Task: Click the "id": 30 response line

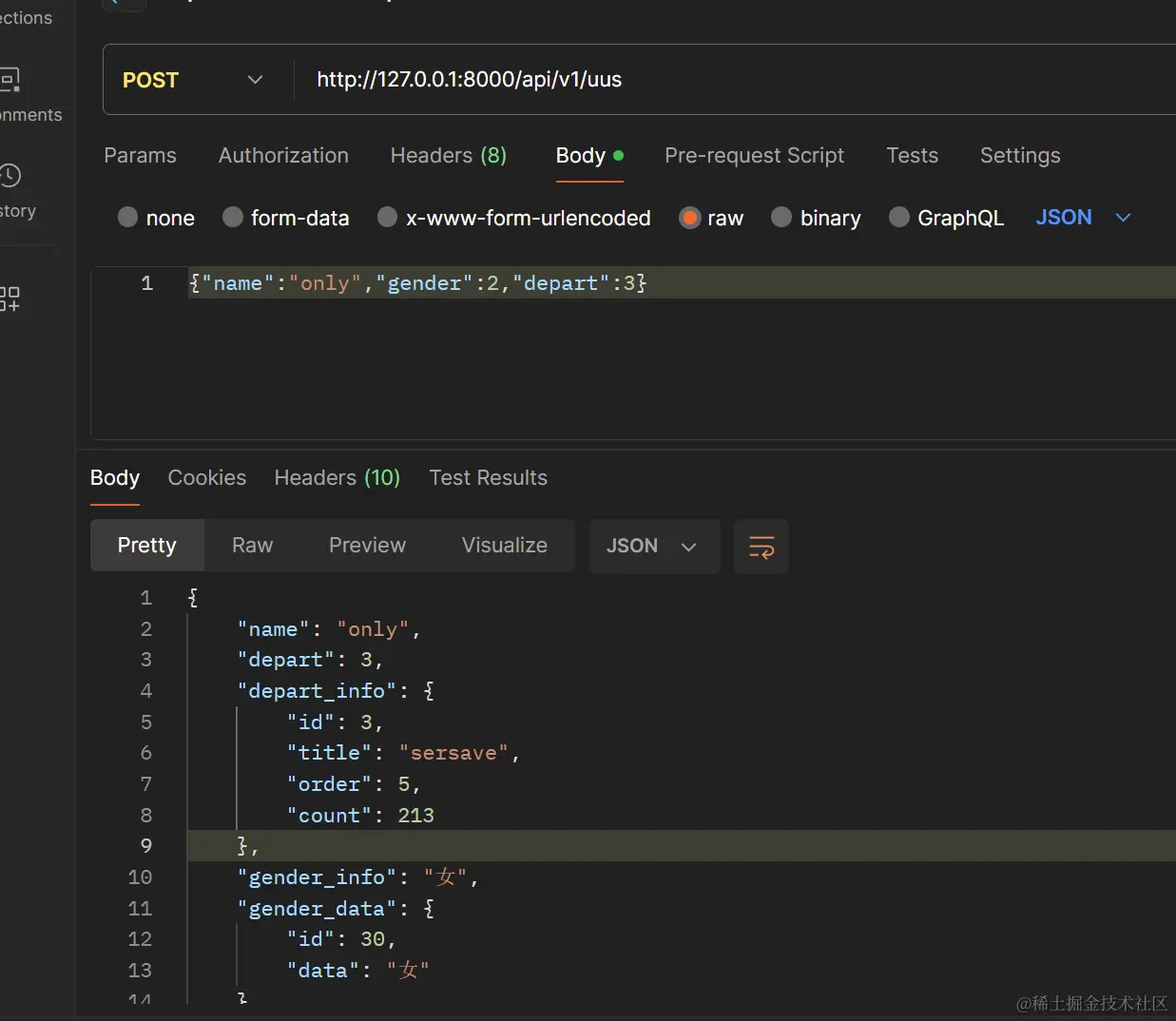Action: 341,939
